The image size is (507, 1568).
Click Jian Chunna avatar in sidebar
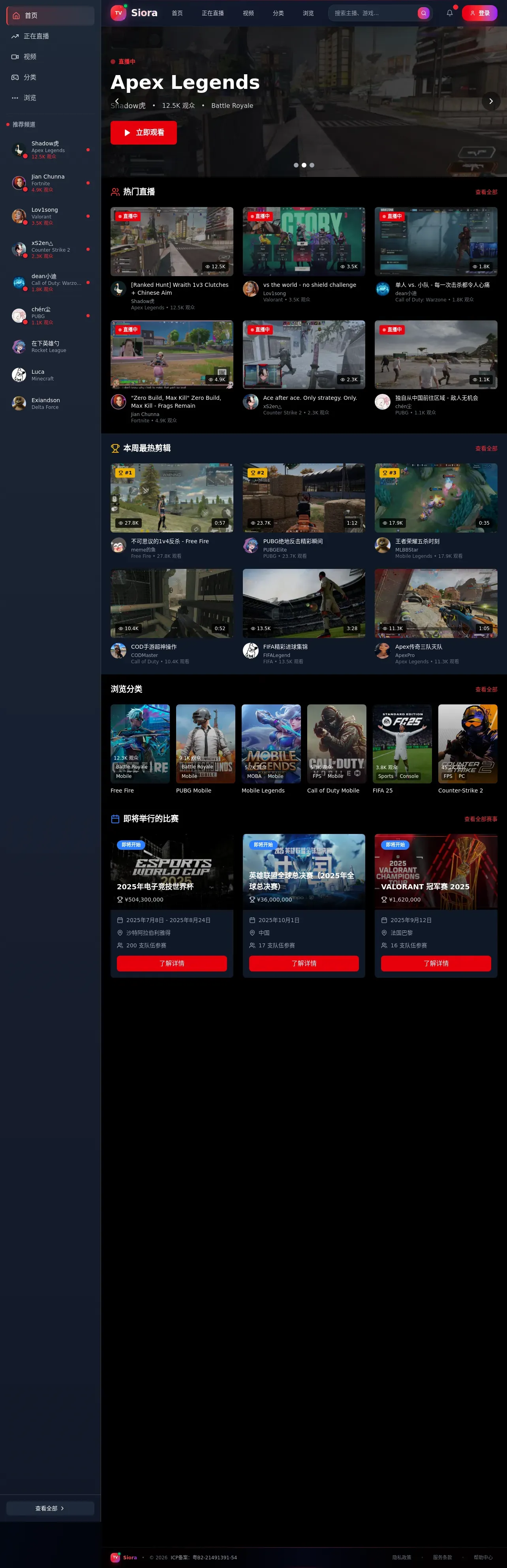pyautogui.click(x=19, y=183)
